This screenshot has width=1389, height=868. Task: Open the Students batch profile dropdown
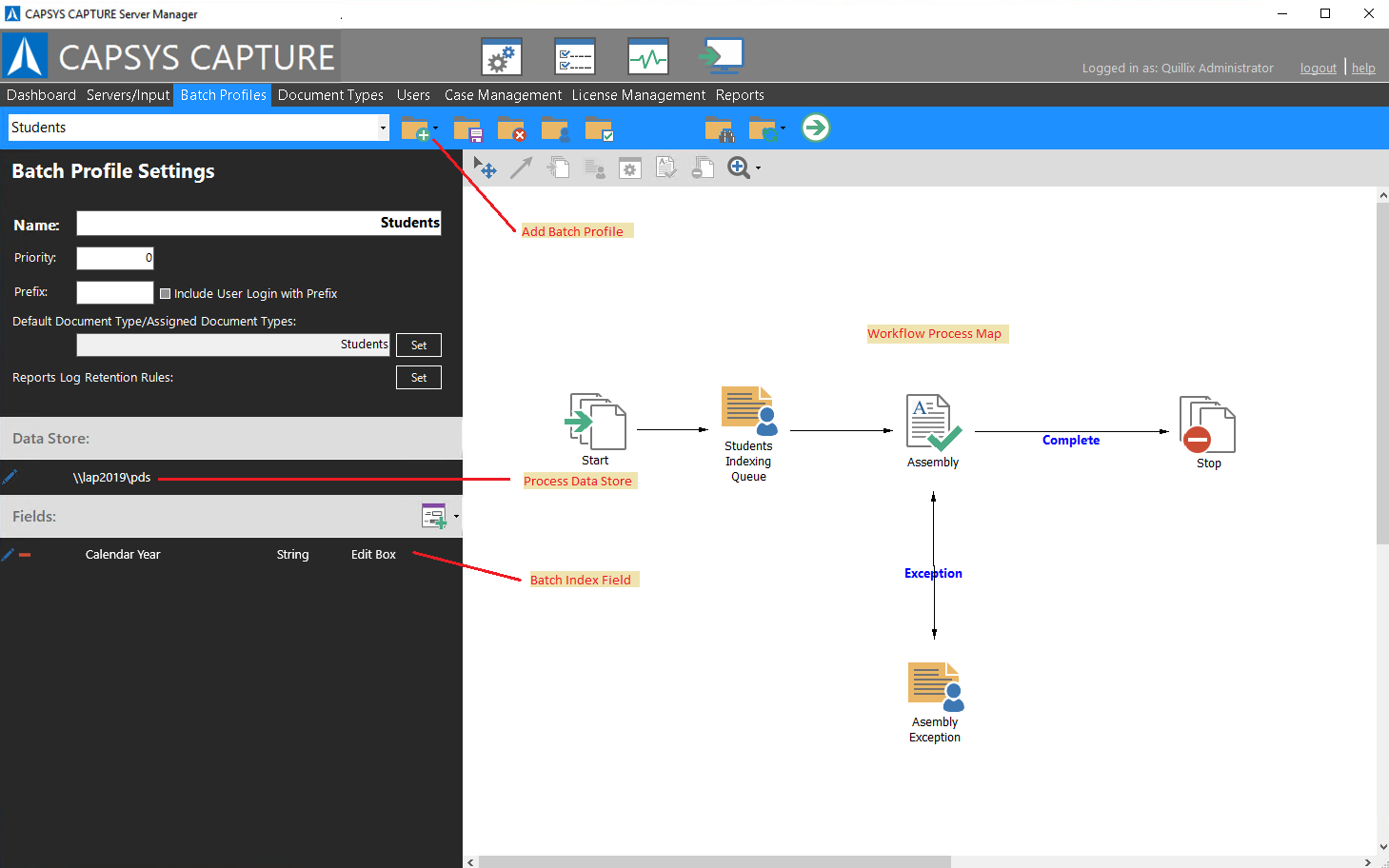pyautogui.click(x=383, y=128)
